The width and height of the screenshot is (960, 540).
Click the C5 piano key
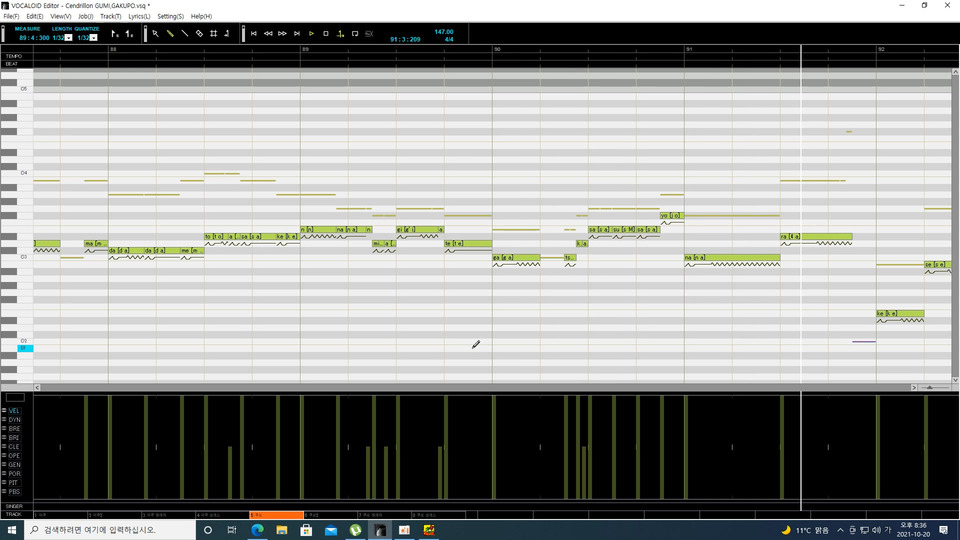(x=24, y=89)
